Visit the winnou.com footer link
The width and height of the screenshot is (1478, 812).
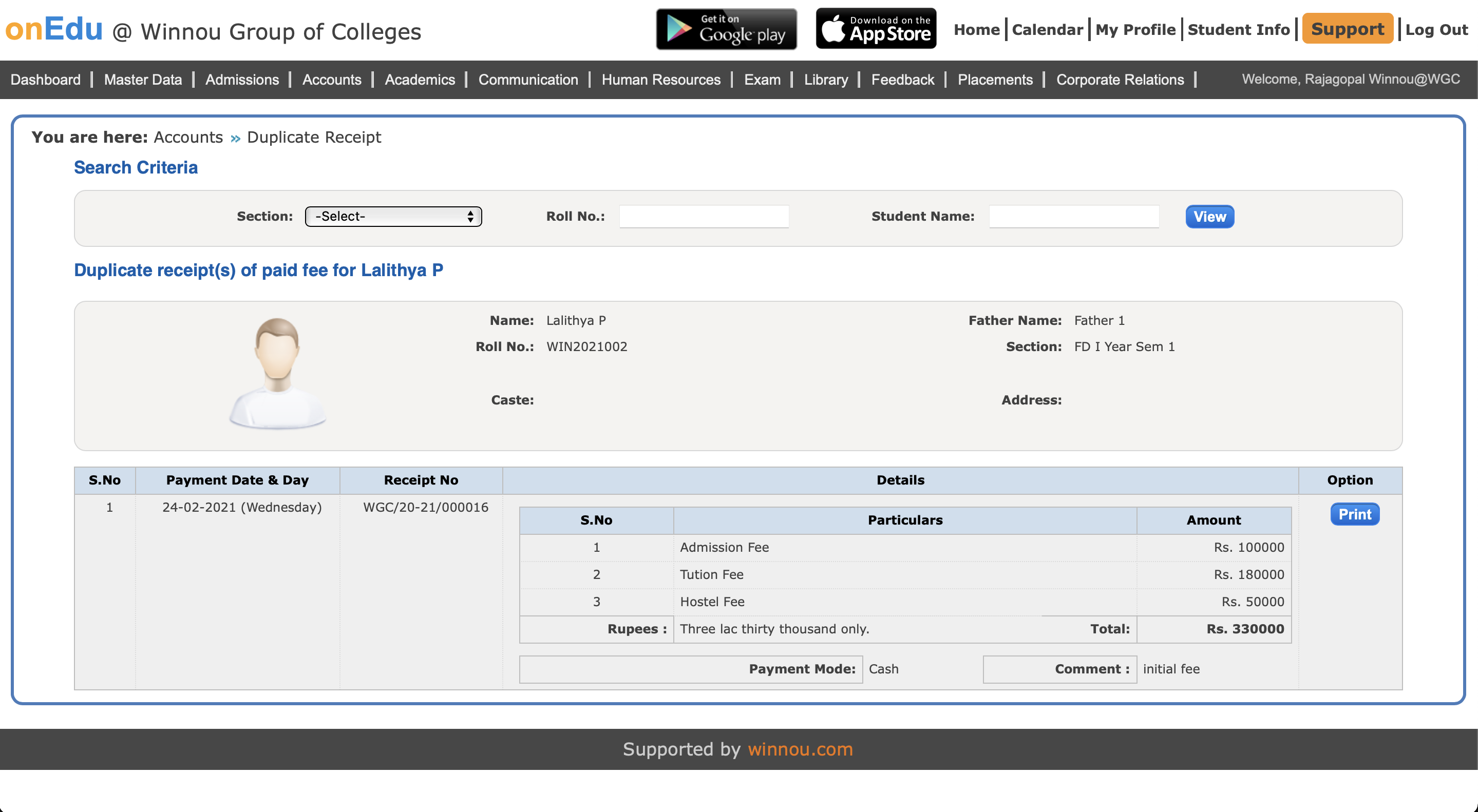800,749
